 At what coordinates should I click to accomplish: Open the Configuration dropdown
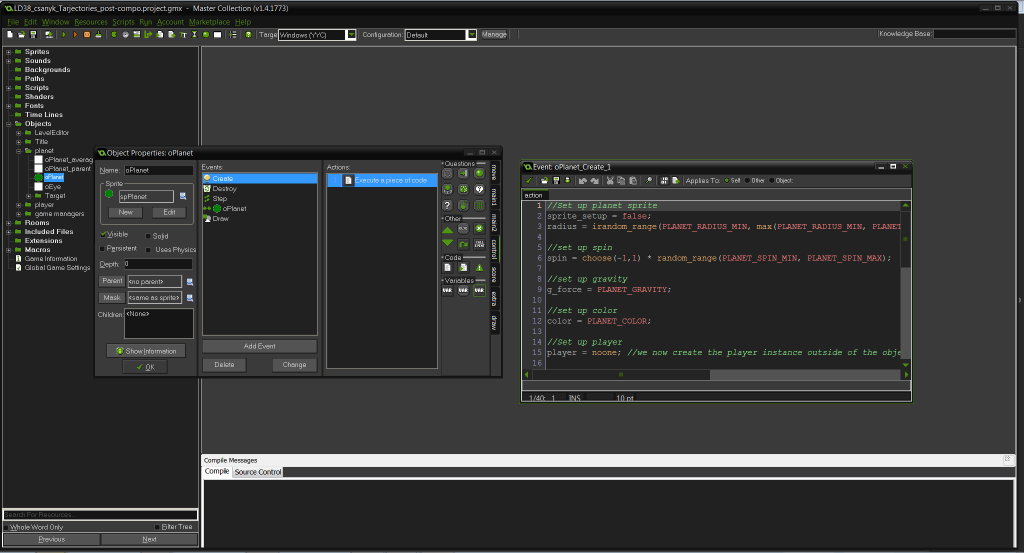point(471,34)
